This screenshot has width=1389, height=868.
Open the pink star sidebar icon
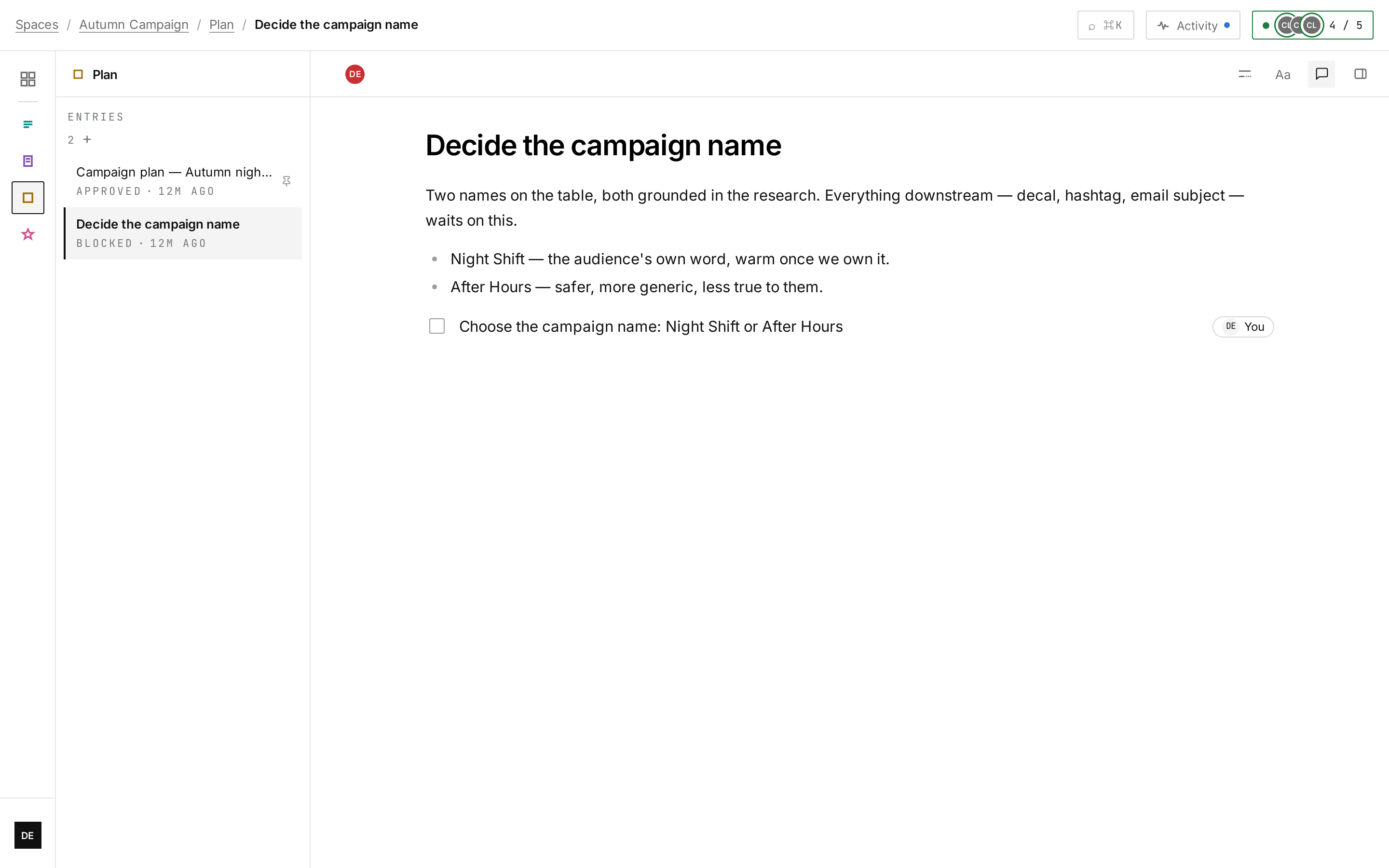(x=27, y=234)
